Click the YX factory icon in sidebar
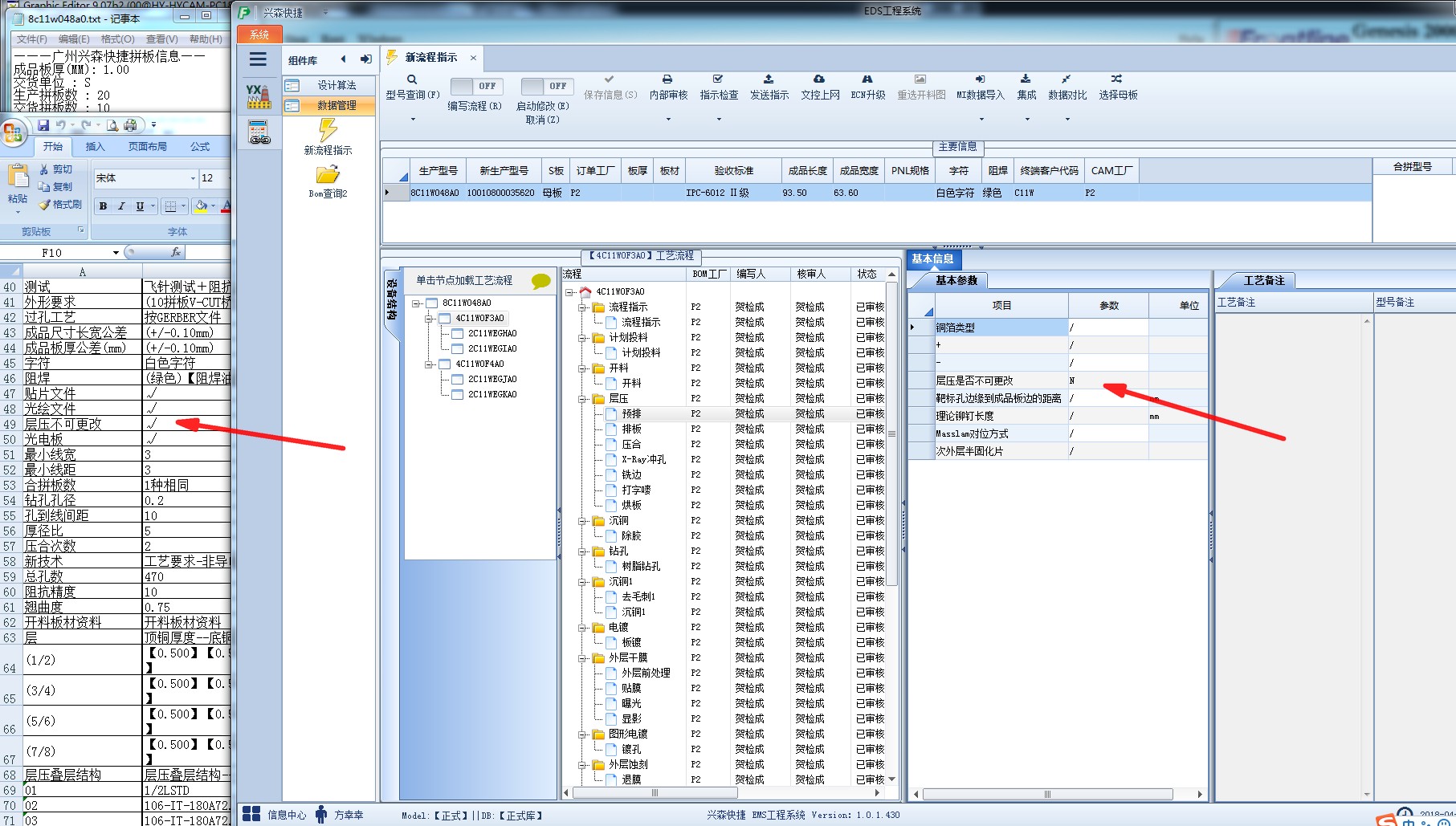The height and width of the screenshot is (826, 1456). tap(258, 96)
